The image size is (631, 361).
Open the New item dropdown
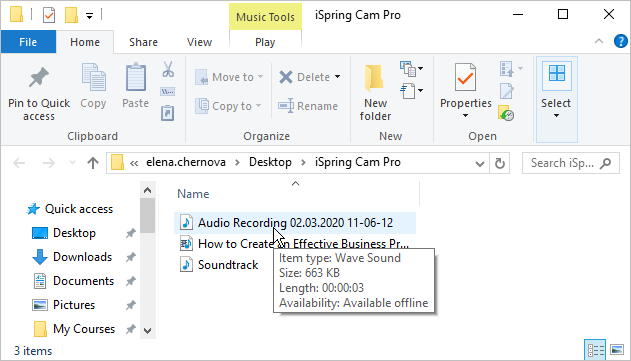(411, 69)
